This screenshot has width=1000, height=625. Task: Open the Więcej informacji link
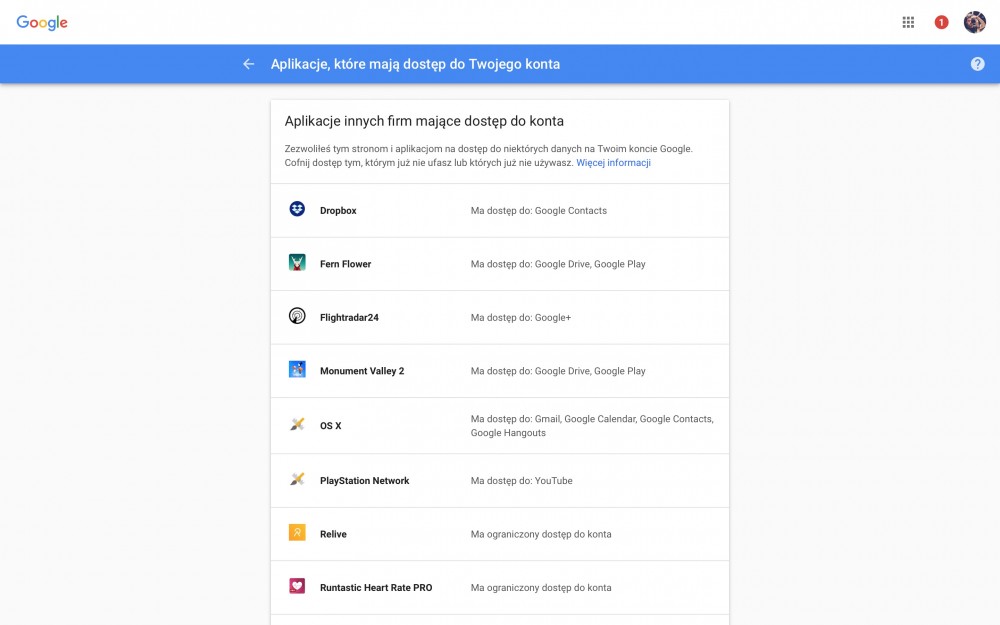click(613, 163)
